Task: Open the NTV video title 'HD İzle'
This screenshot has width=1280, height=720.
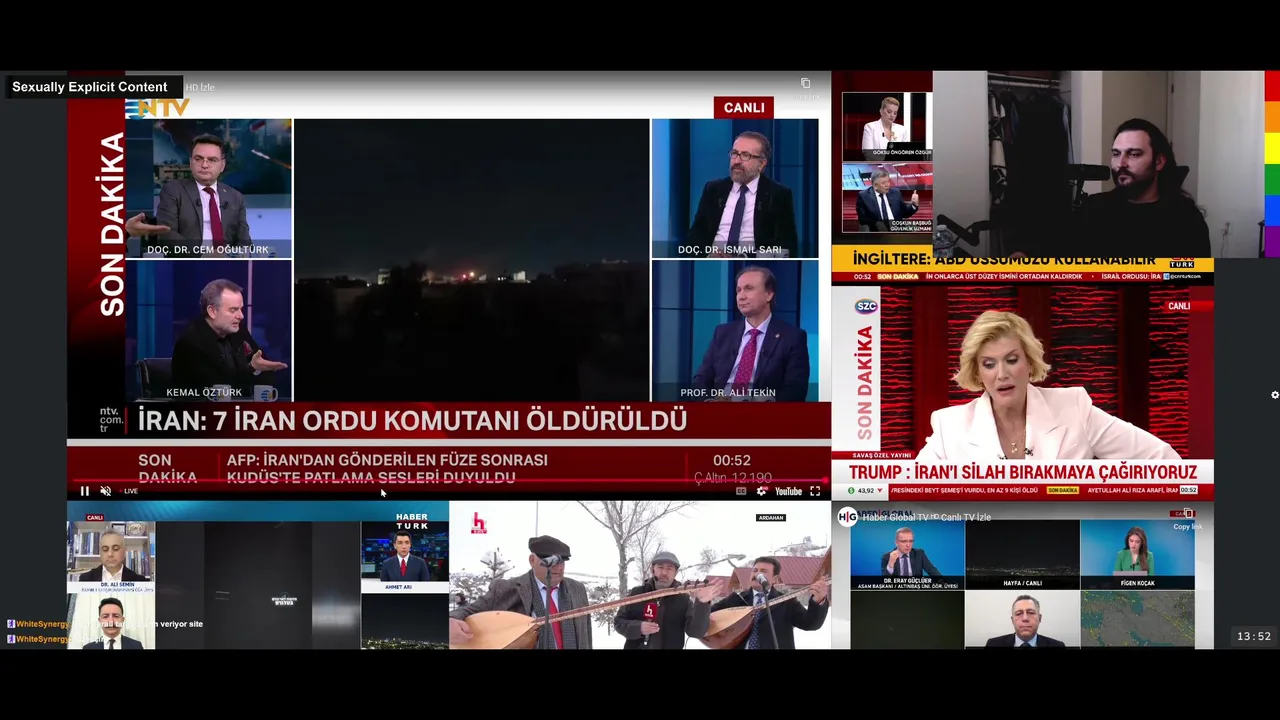Action: coord(200,87)
